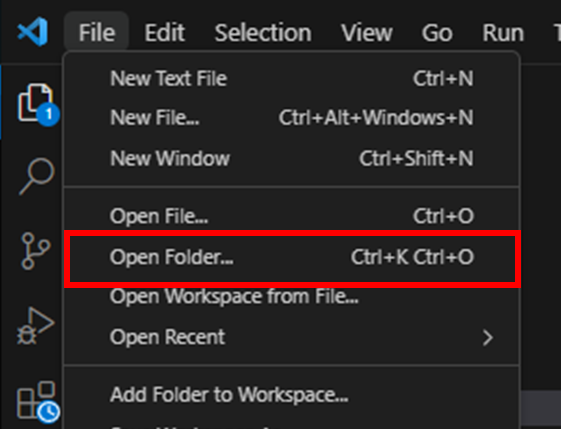Open the Extensions view icon
Image resolution: width=561 pixels, height=429 pixels.
[37, 401]
